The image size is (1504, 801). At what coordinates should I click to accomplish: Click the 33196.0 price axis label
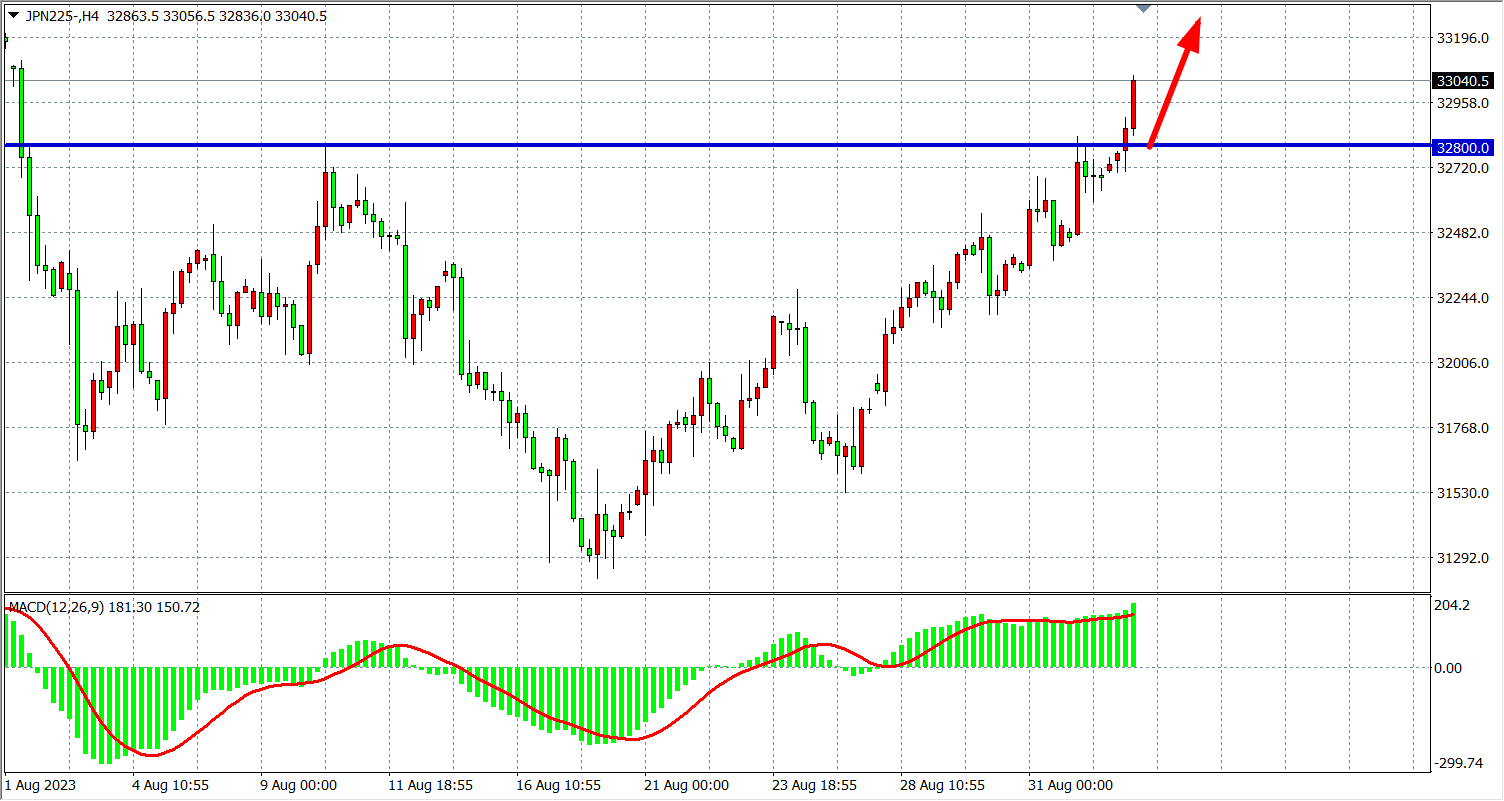1462,38
